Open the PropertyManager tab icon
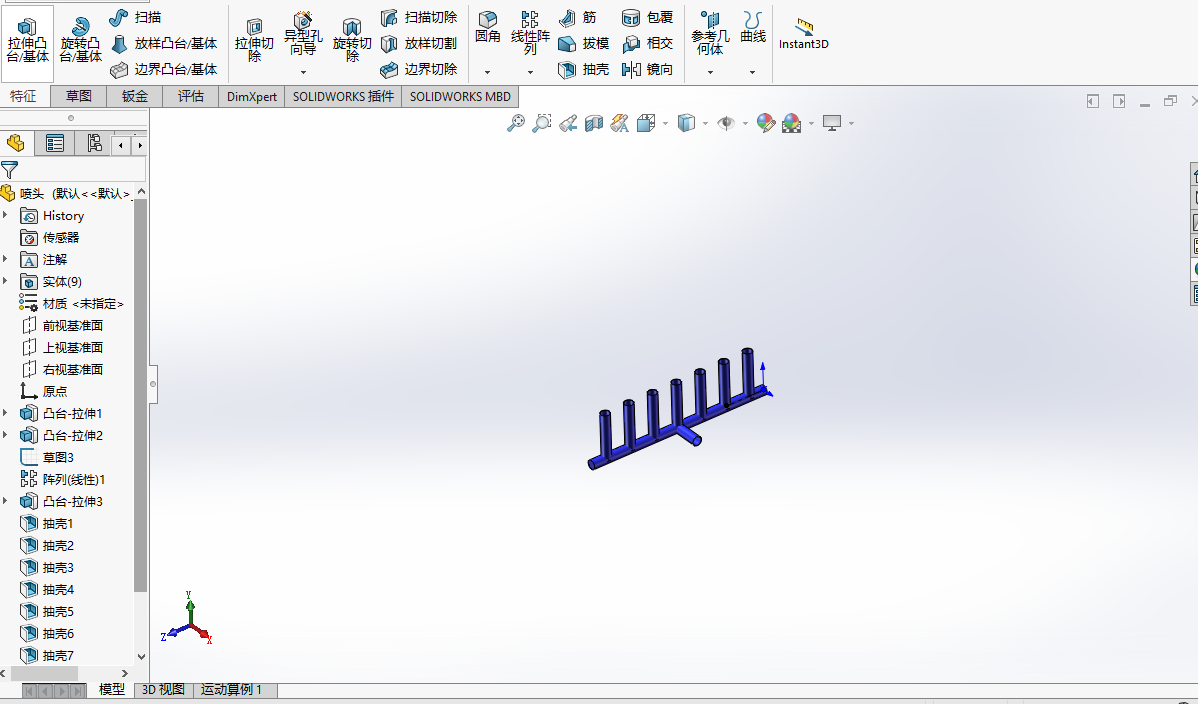Image resolution: width=1198 pixels, height=704 pixels. [x=55, y=144]
